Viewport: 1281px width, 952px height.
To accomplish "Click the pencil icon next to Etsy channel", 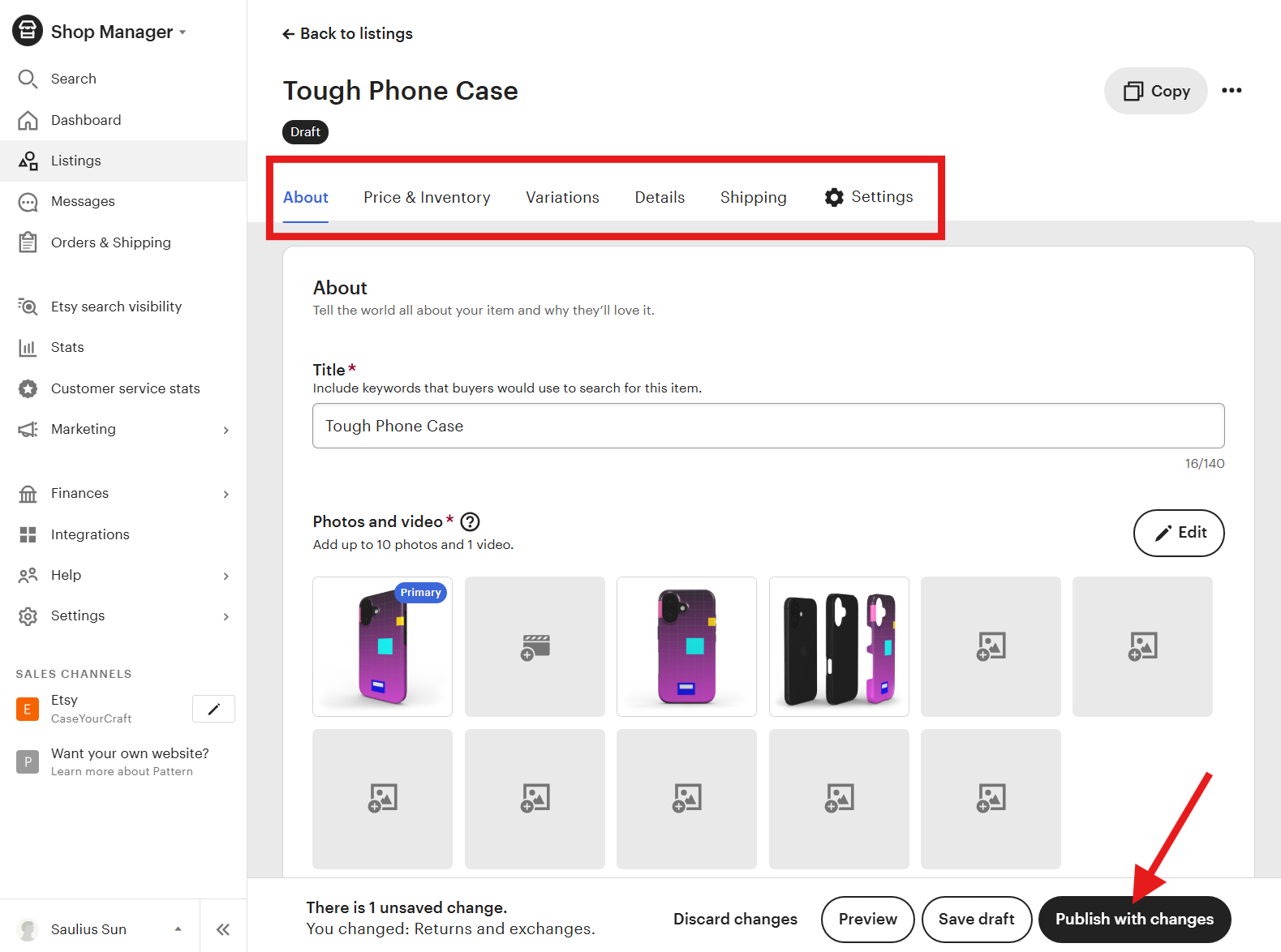I will click(213, 709).
